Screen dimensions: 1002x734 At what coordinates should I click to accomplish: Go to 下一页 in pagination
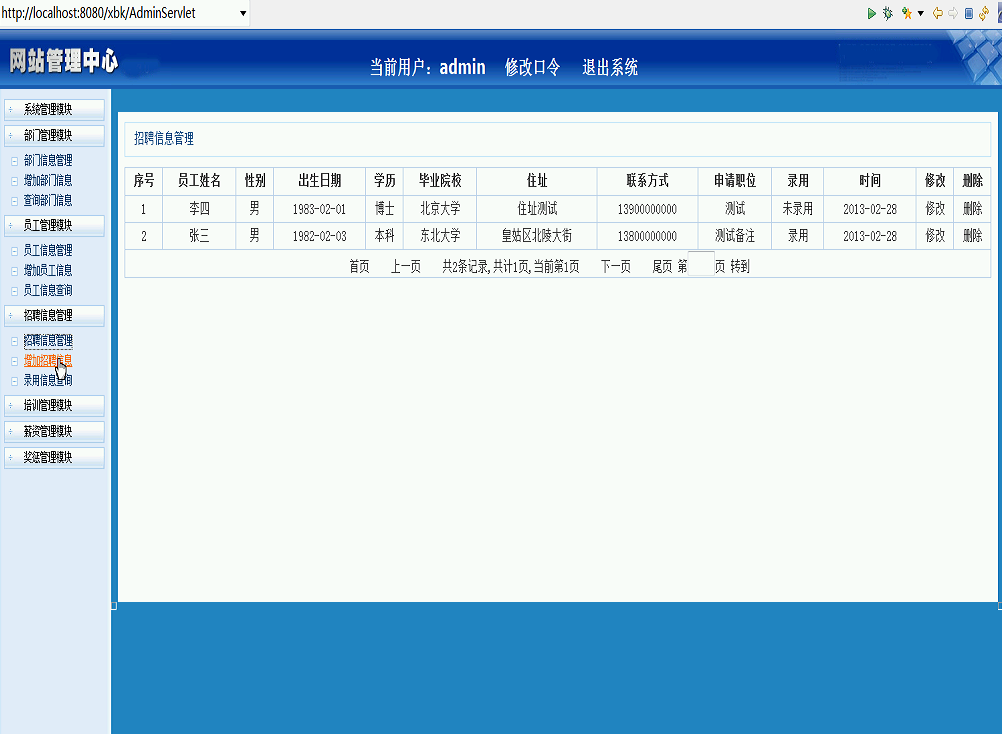[616, 266]
